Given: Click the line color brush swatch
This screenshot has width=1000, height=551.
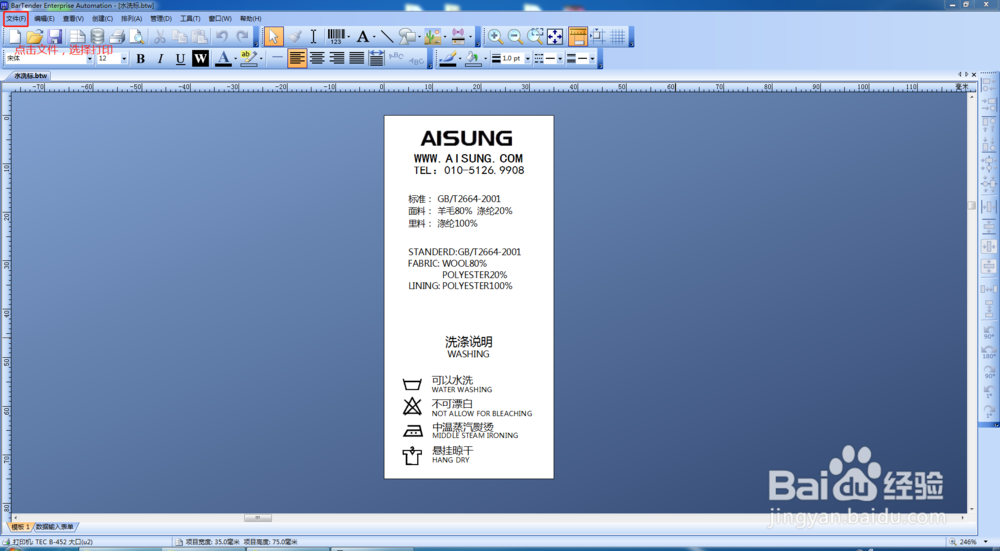Looking at the screenshot, I should pos(449,59).
